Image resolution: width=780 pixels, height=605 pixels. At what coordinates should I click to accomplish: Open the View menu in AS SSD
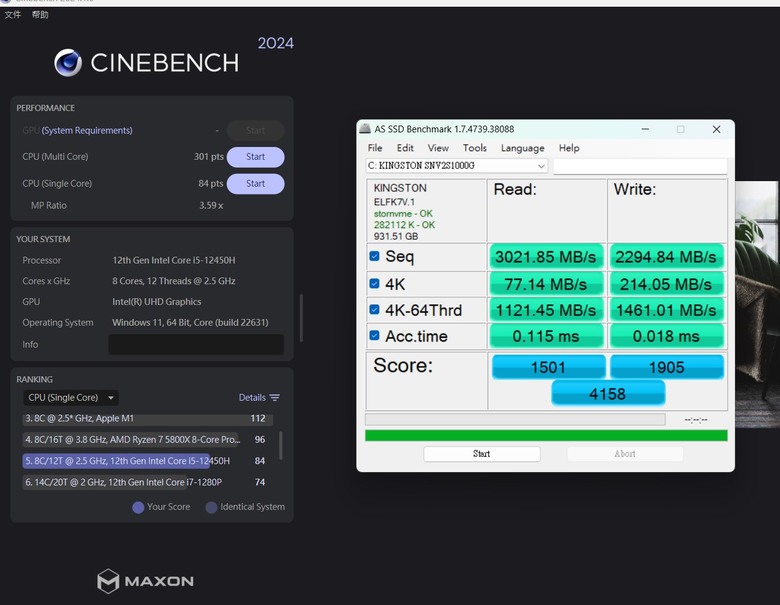(x=438, y=148)
